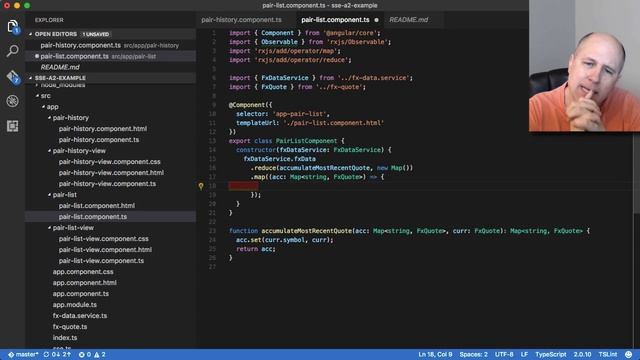Open app.component.css file
Viewport: 640px width, 360px height.
pos(83,272)
